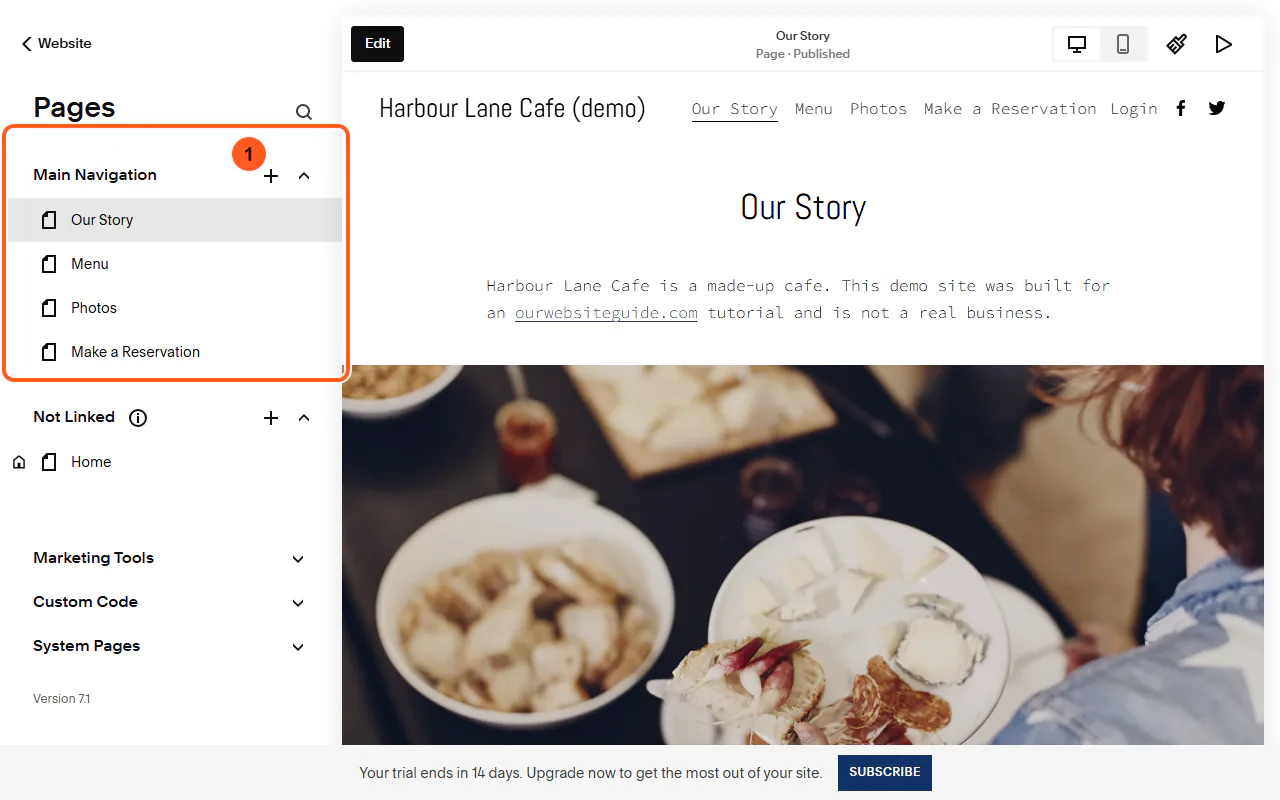Click the Page · Published status text

[x=803, y=54]
